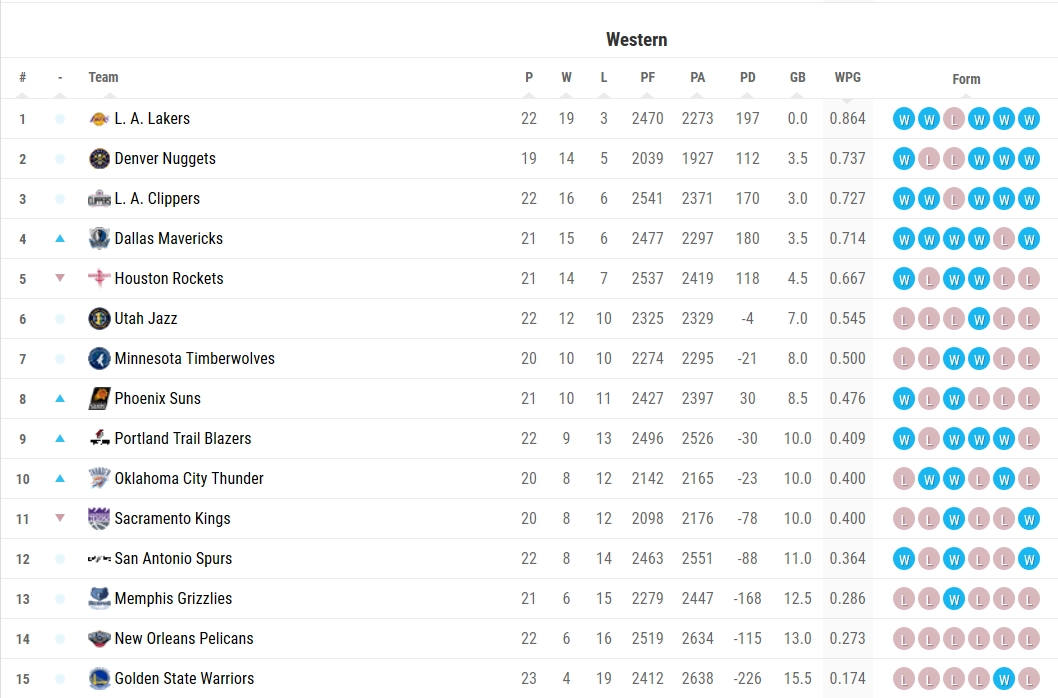
Task: Click the Western conference heading
Action: tap(636, 40)
